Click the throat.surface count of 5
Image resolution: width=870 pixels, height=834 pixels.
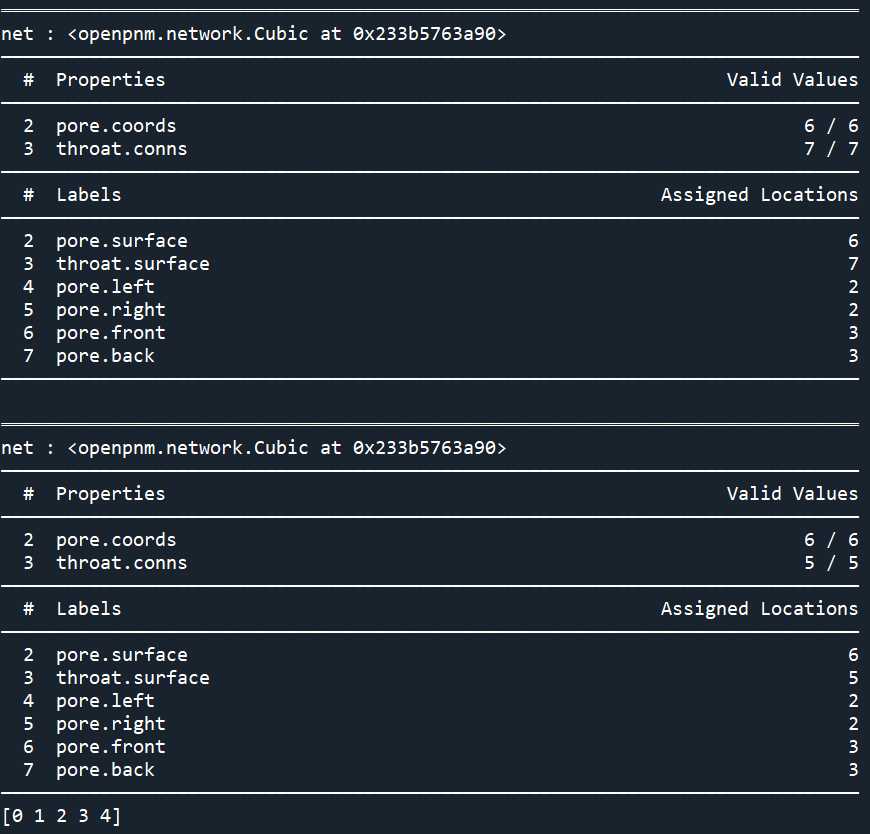[853, 678]
